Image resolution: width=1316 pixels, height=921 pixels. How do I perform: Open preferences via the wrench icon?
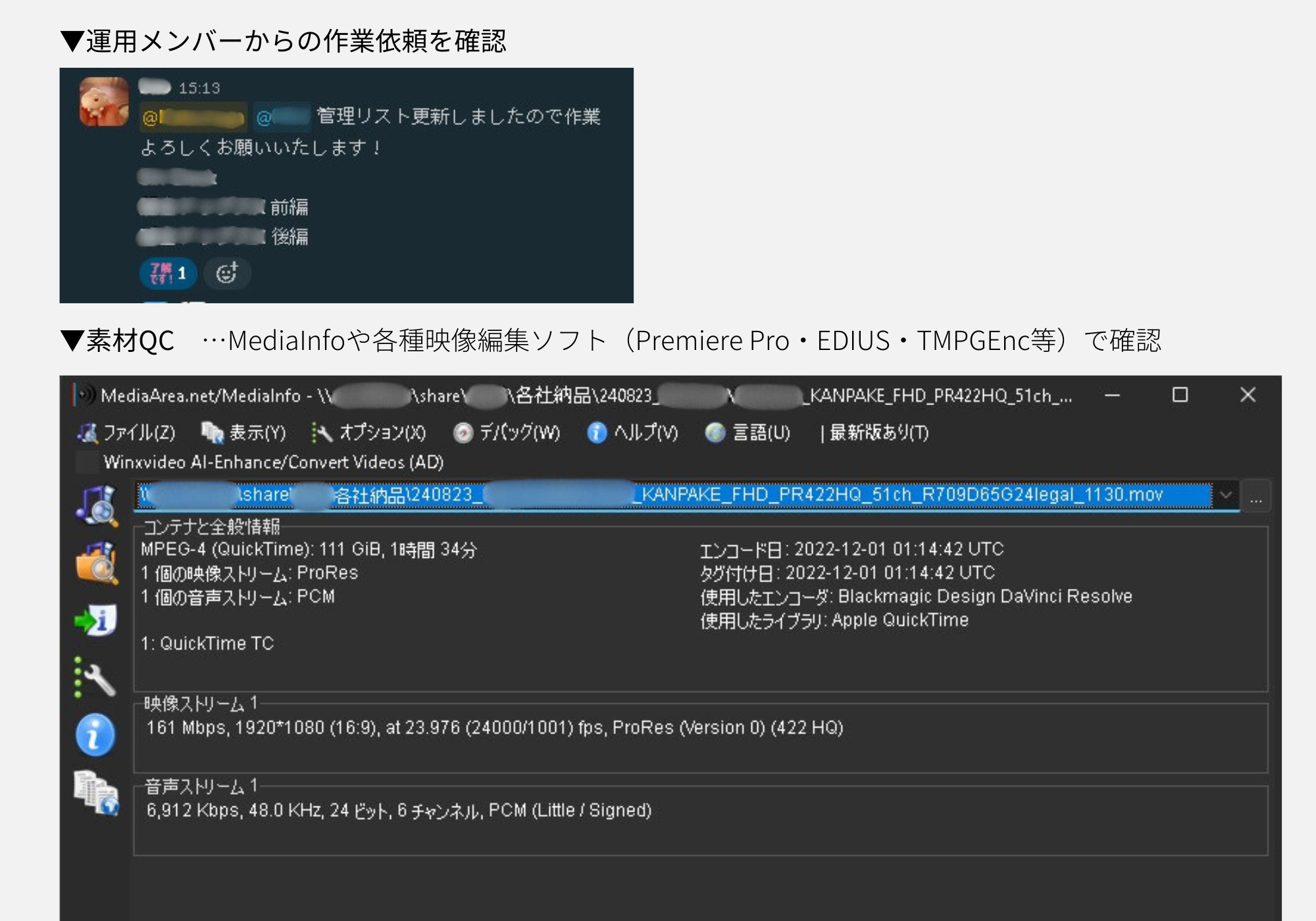(x=96, y=678)
